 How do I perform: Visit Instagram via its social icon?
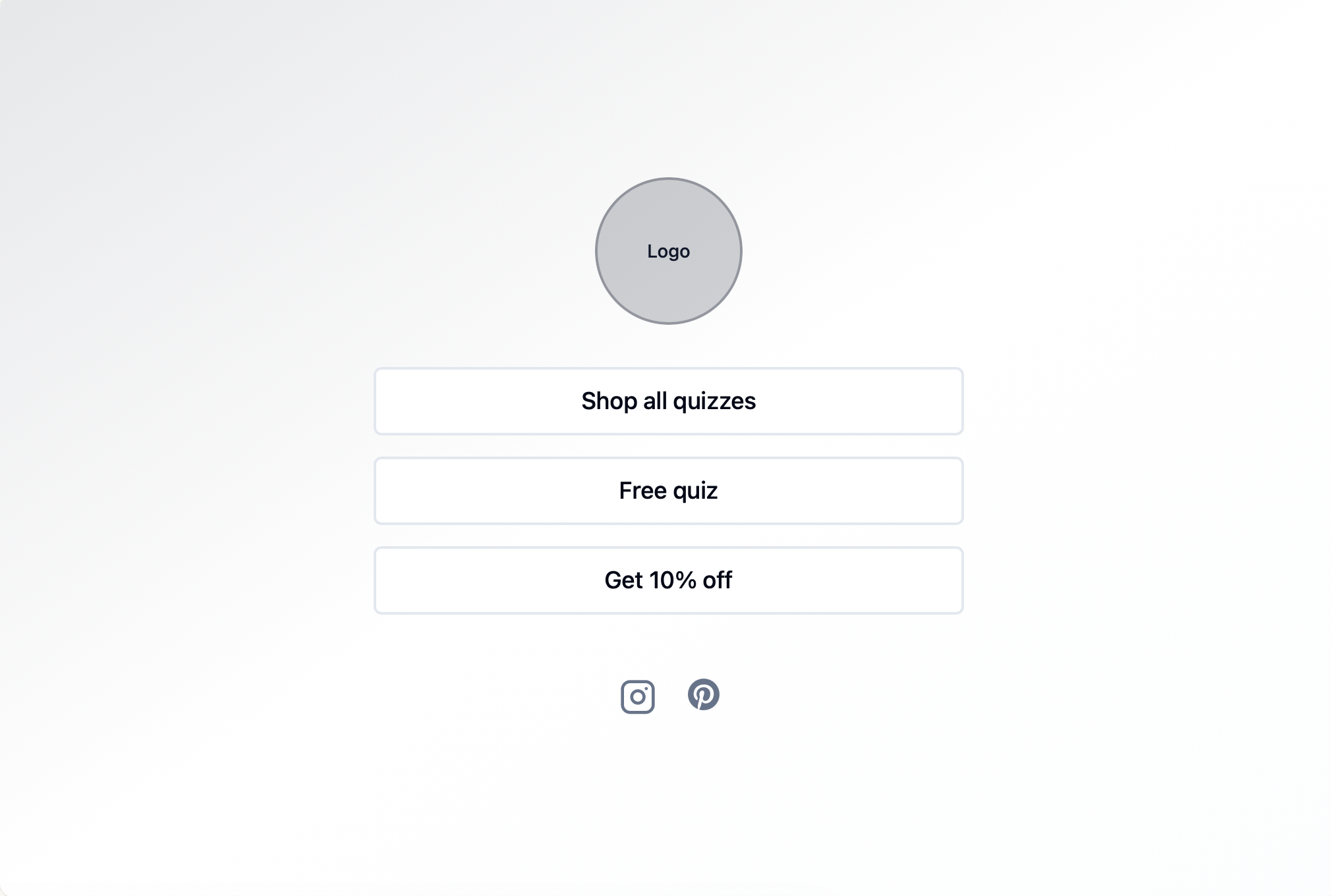[x=637, y=696]
